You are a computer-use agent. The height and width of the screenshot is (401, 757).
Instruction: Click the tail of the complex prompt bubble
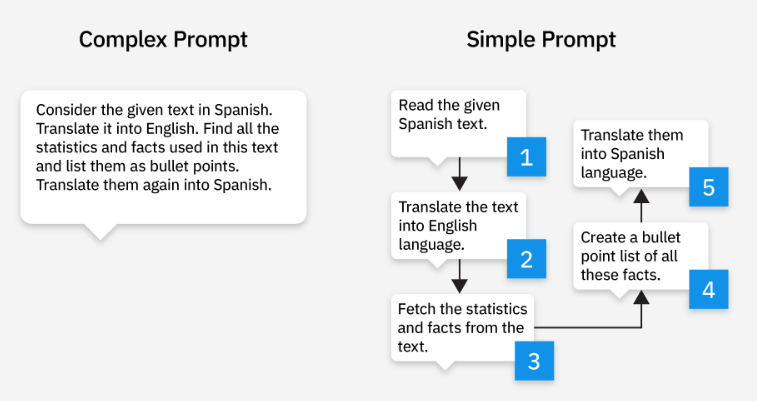(100, 232)
